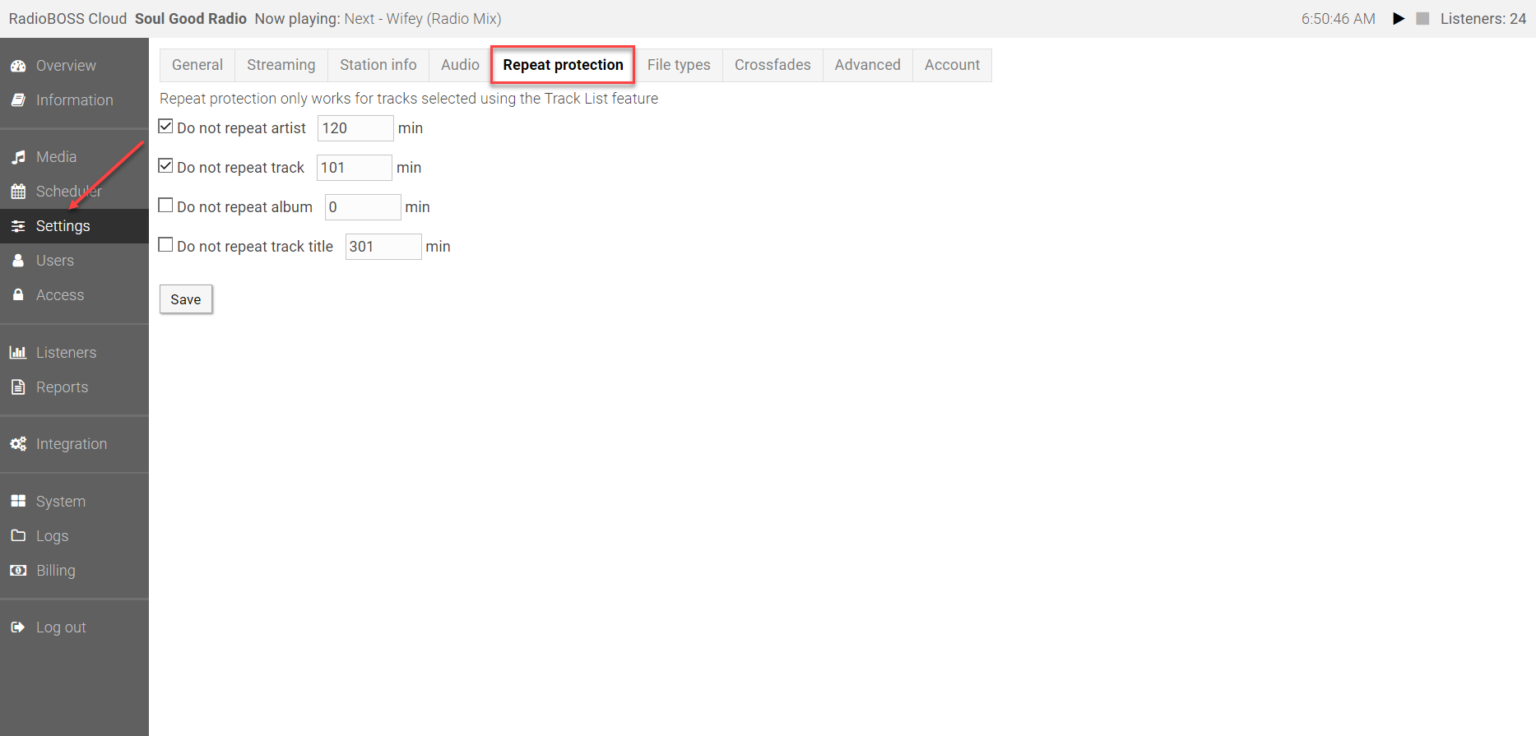Click the track title minutes field showing 301
The image size is (1536, 736).
383,247
